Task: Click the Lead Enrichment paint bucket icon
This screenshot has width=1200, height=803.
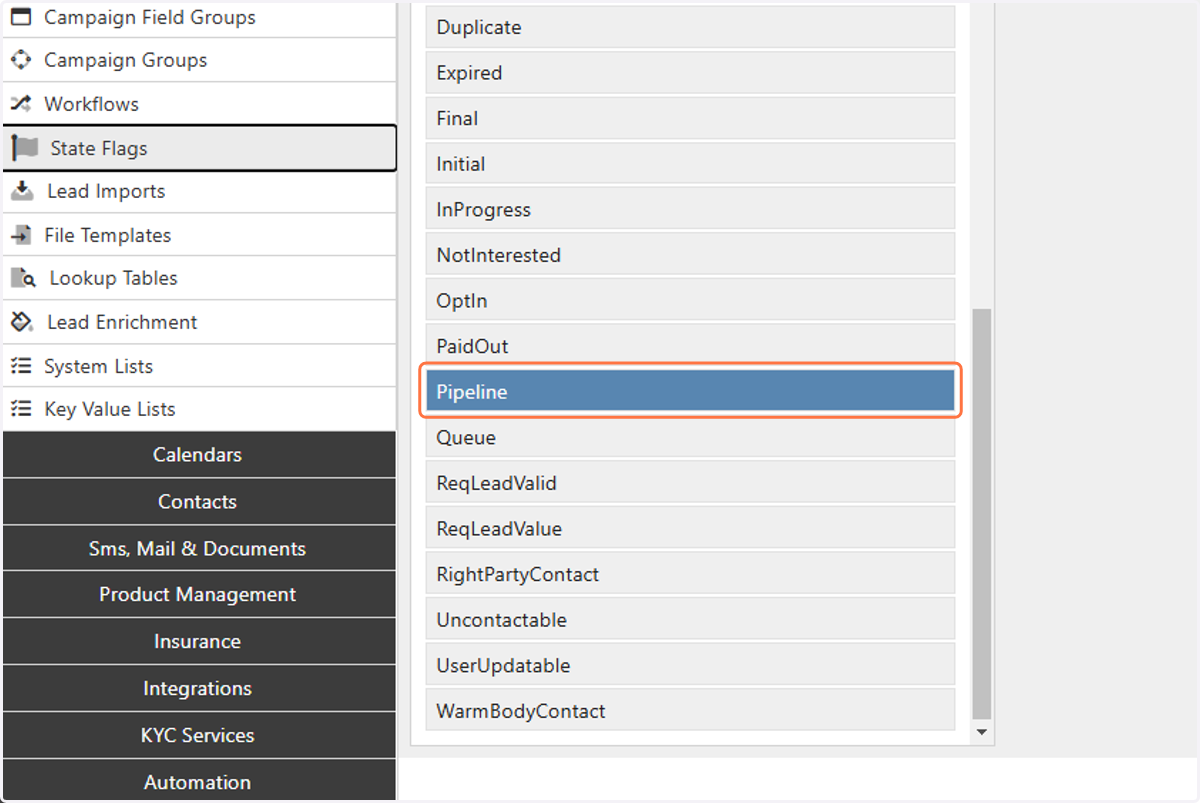Action: tap(22, 322)
